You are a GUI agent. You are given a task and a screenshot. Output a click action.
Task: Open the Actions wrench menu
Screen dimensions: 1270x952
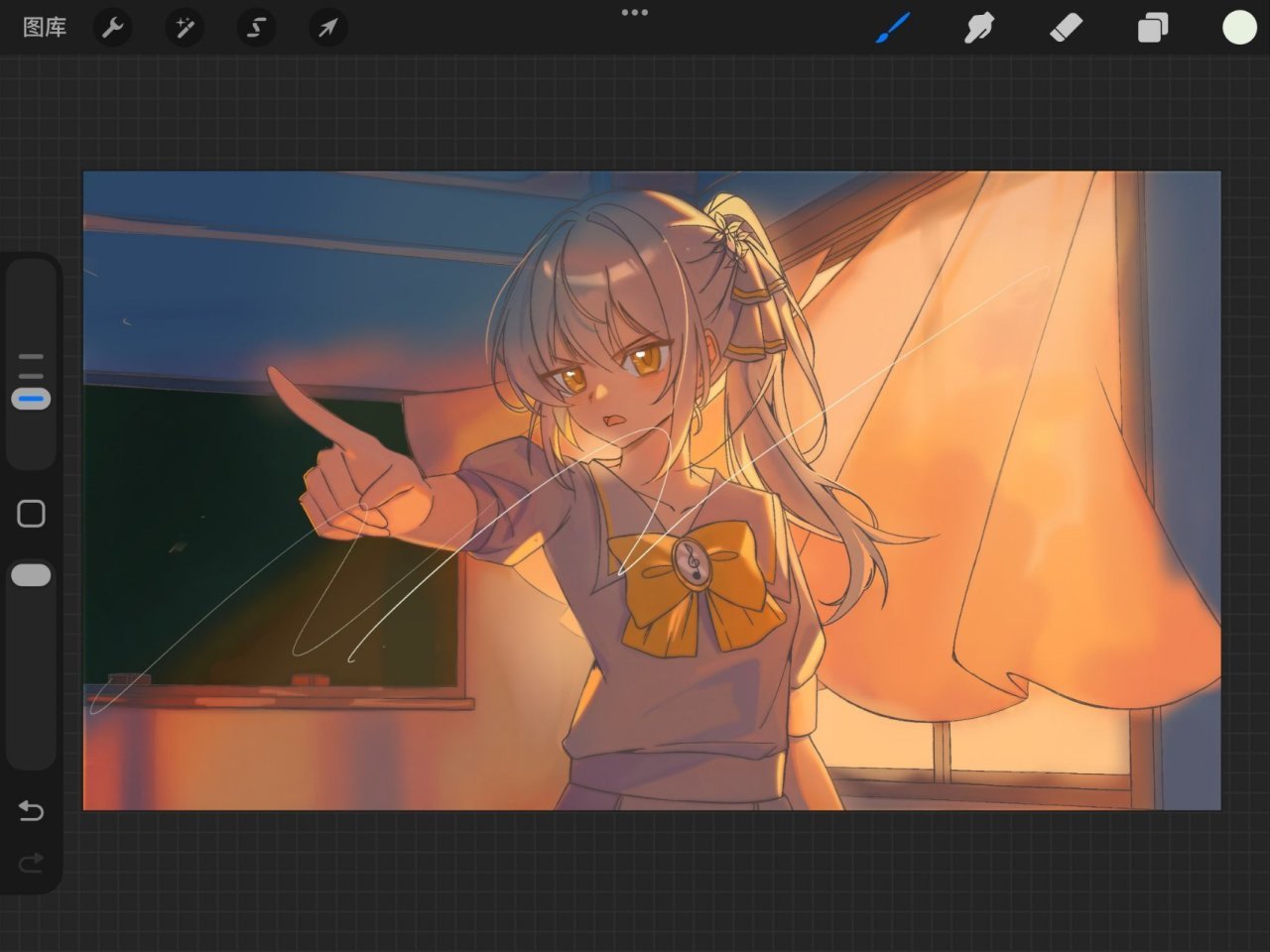point(112,28)
